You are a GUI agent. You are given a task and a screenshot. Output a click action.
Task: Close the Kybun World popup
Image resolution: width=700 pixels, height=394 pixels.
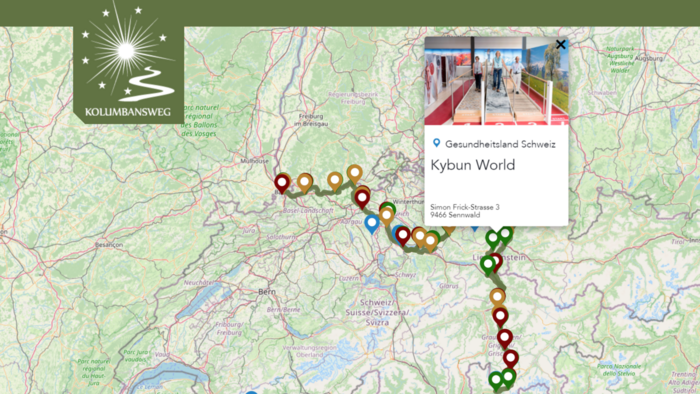tap(560, 44)
